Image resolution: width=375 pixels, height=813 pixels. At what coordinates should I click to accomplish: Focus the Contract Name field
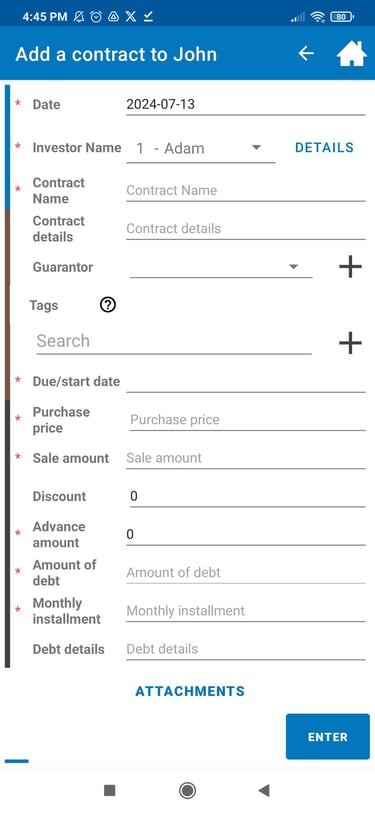click(246, 191)
